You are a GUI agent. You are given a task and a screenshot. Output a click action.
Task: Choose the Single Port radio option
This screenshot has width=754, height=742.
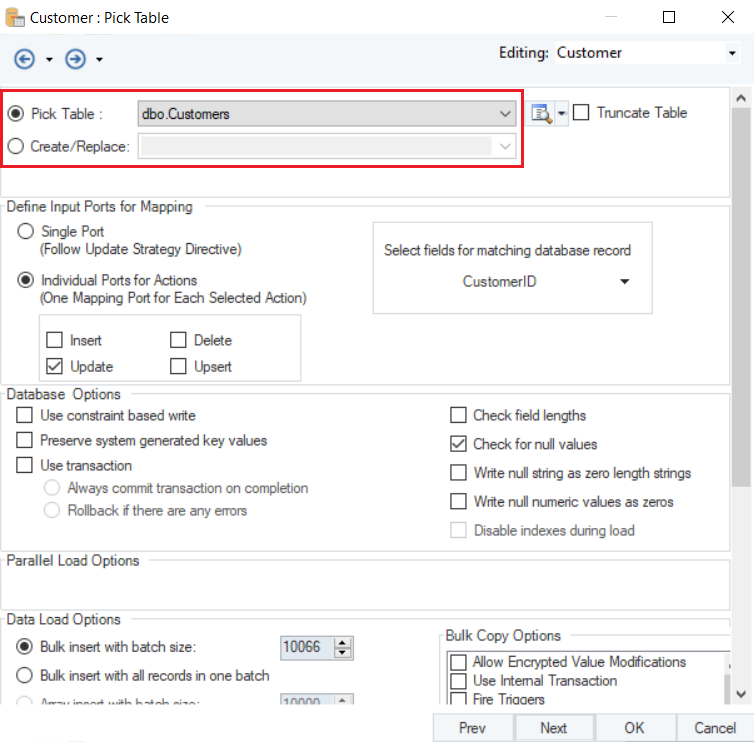pos(25,231)
